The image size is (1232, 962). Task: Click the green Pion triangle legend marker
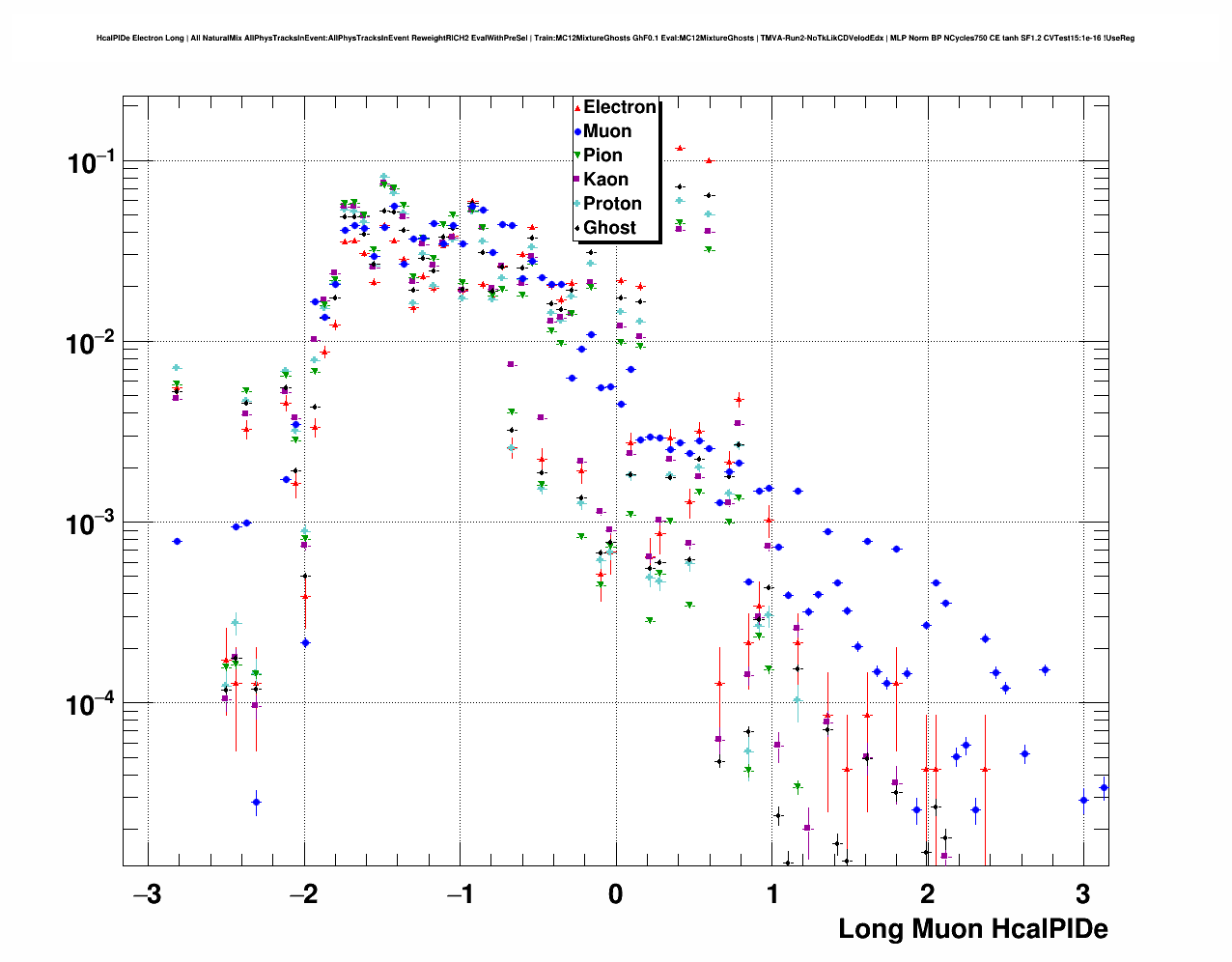pyautogui.click(x=577, y=156)
